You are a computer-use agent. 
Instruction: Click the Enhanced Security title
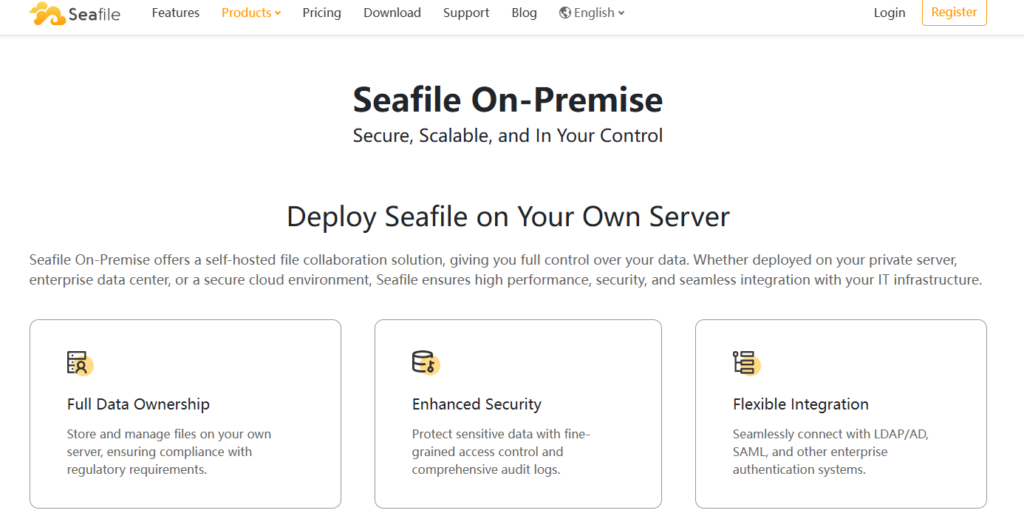coord(477,404)
